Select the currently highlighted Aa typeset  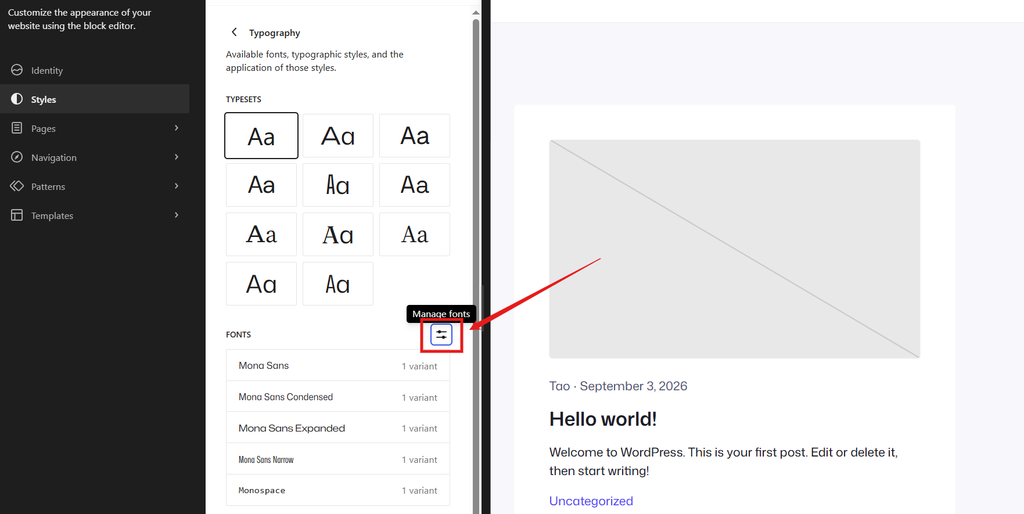[261, 136]
